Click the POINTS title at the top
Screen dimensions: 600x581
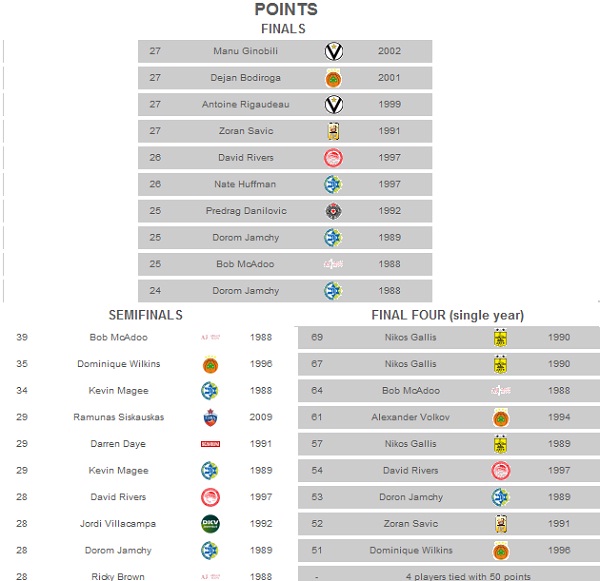coord(286,10)
